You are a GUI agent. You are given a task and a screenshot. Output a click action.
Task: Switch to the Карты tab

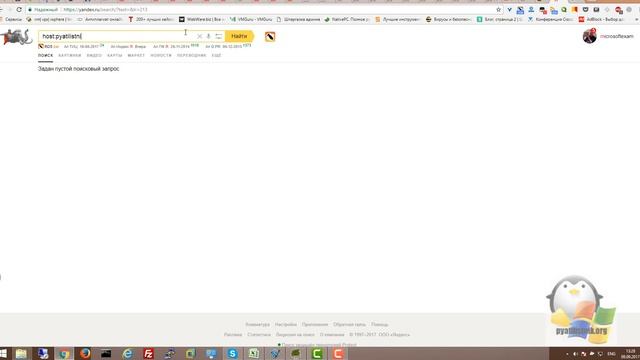coord(115,55)
